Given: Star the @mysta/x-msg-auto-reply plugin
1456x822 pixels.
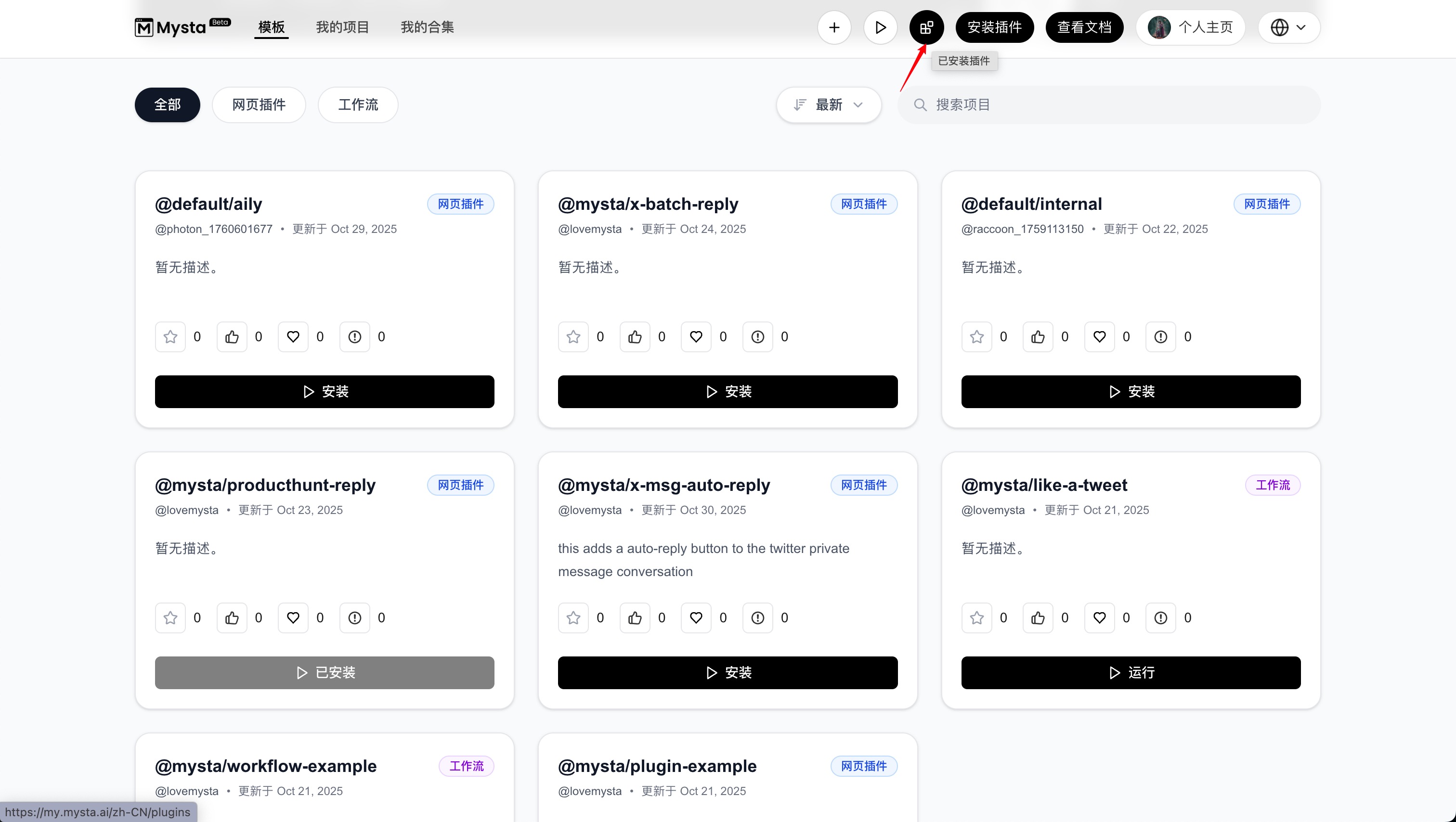Looking at the screenshot, I should [x=573, y=617].
